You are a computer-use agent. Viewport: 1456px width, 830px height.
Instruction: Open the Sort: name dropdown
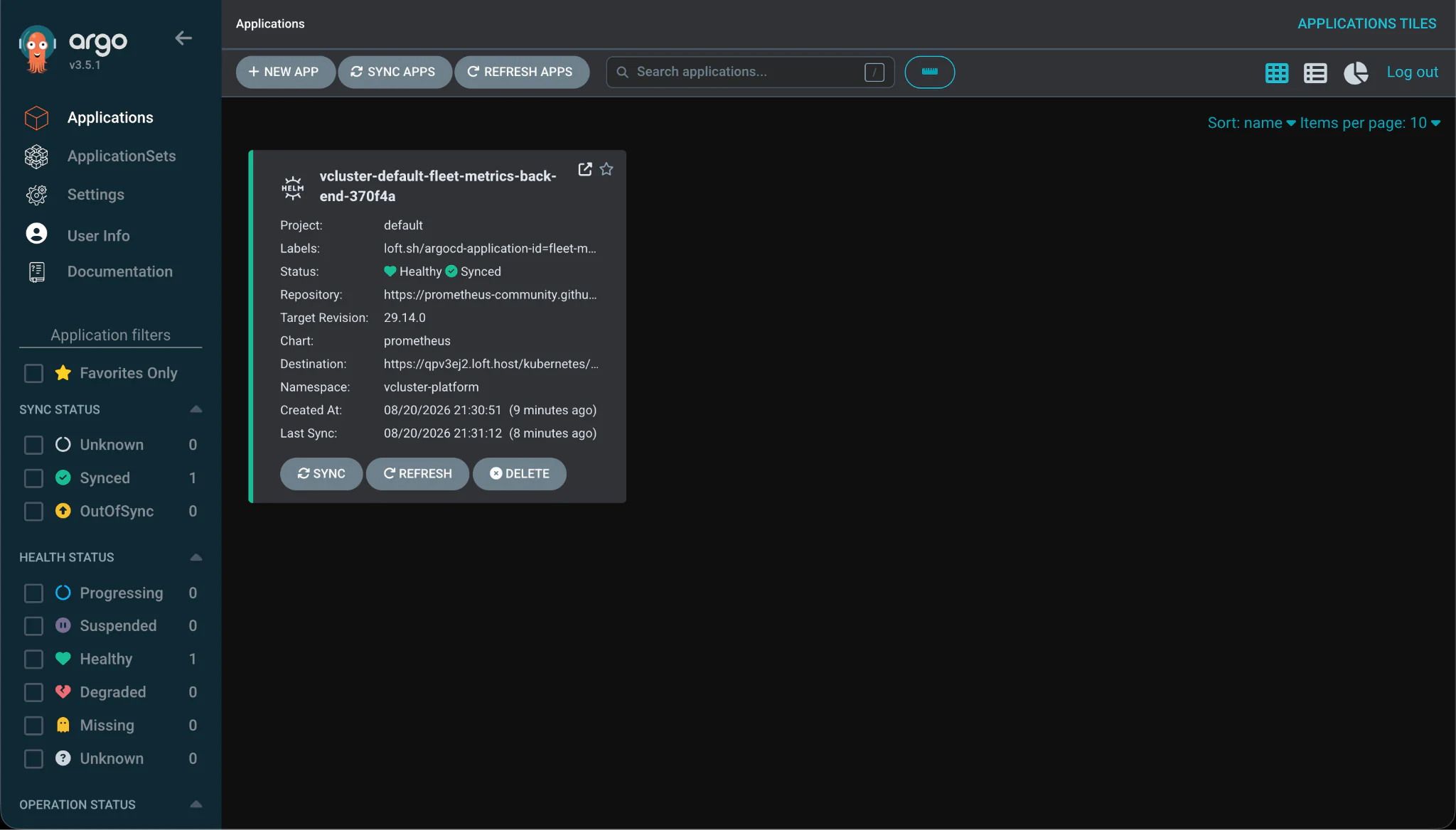1251,124
